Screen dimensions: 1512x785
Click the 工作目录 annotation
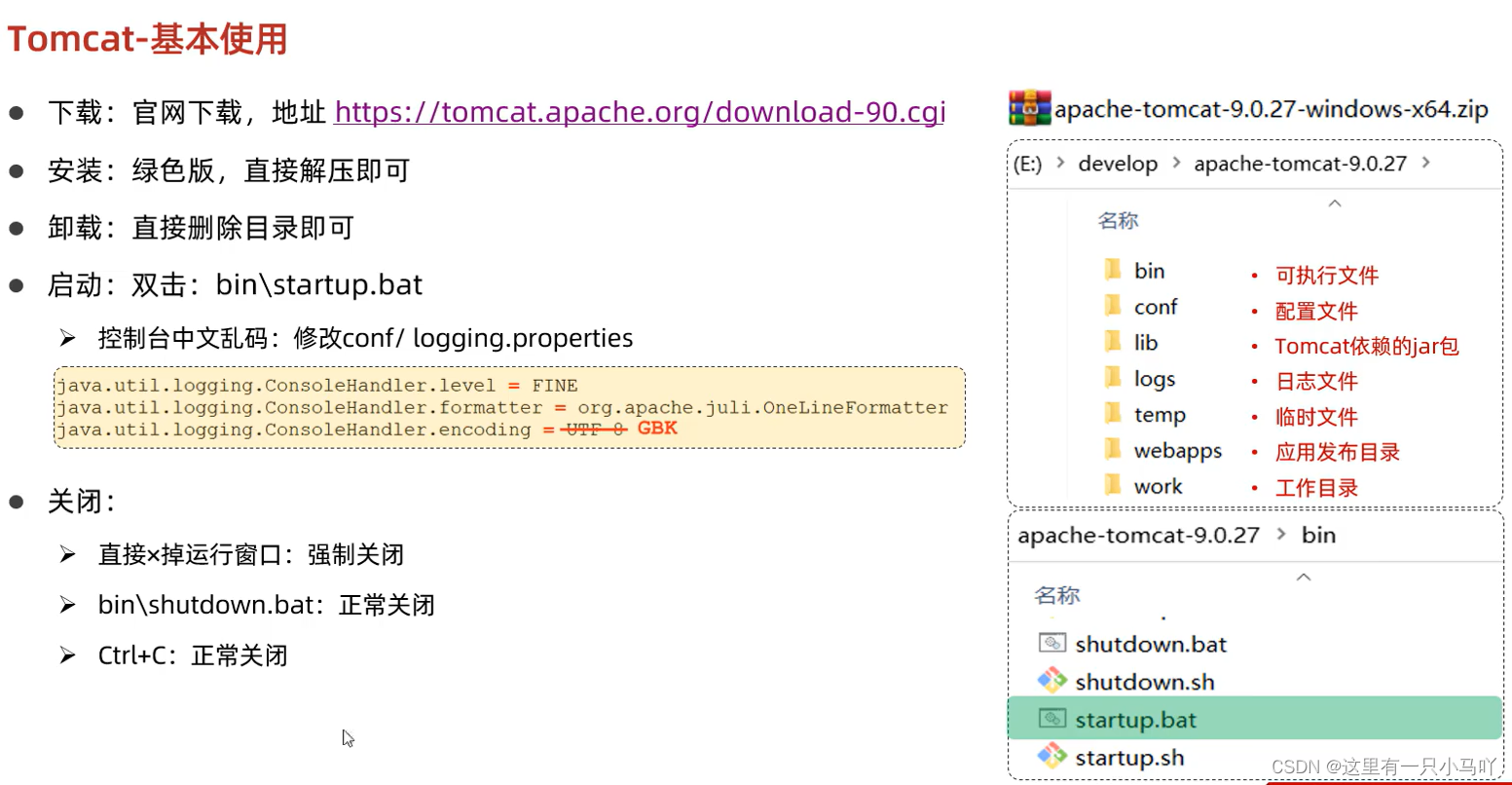point(1315,488)
